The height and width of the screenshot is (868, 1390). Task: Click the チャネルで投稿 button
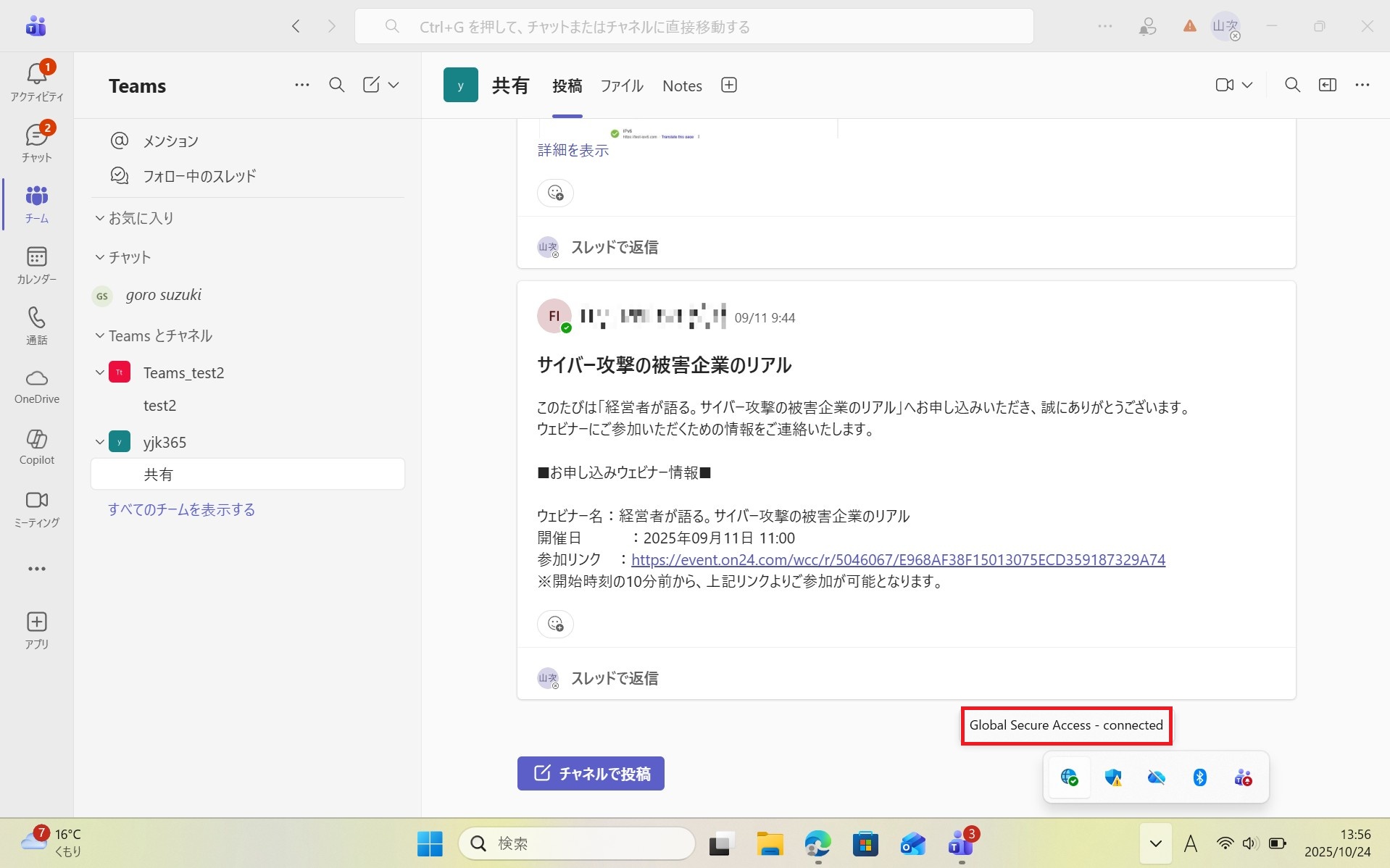590,773
